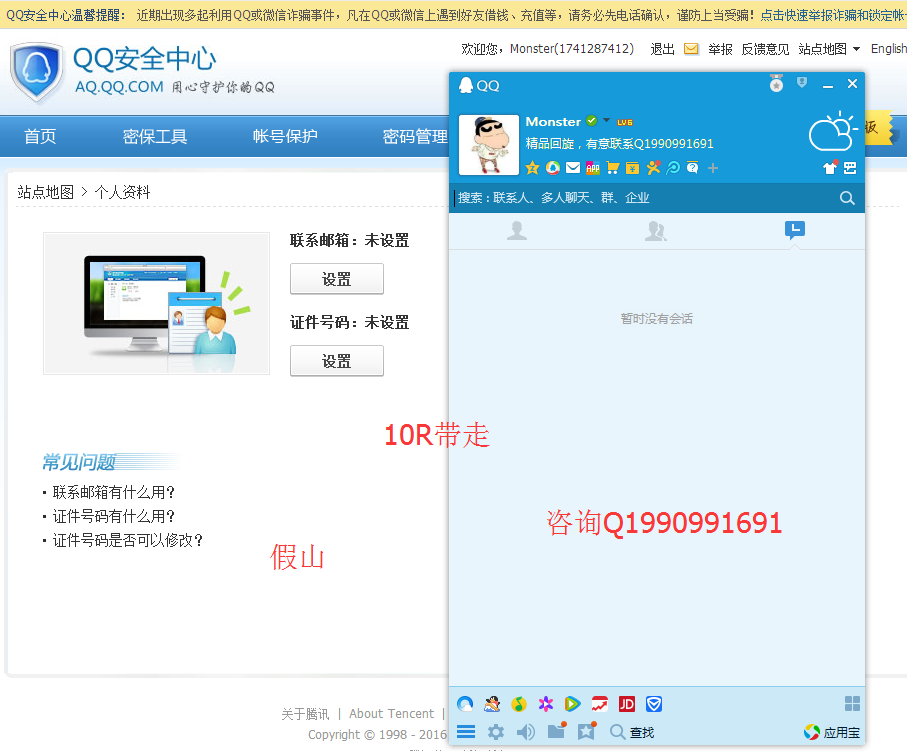Open the stock chart app icon

coord(600,704)
